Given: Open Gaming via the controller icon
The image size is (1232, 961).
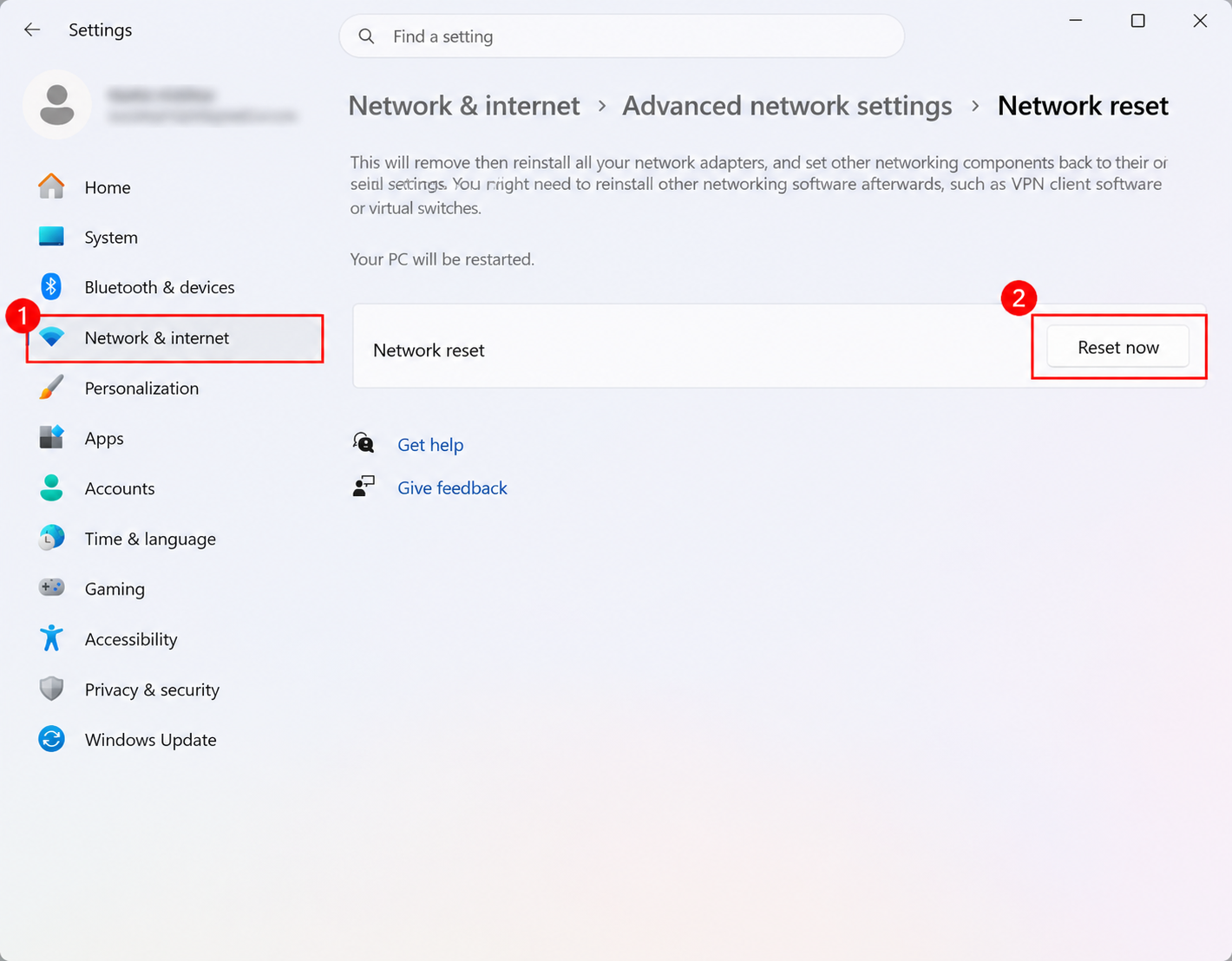Looking at the screenshot, I should 51,588.
